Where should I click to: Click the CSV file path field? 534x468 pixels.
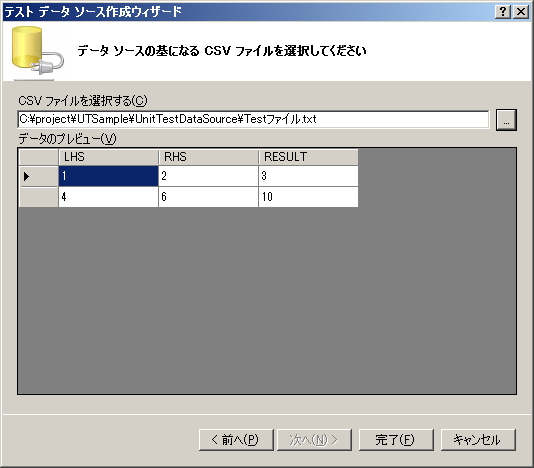pyautogui.click(x=253, y=119)
